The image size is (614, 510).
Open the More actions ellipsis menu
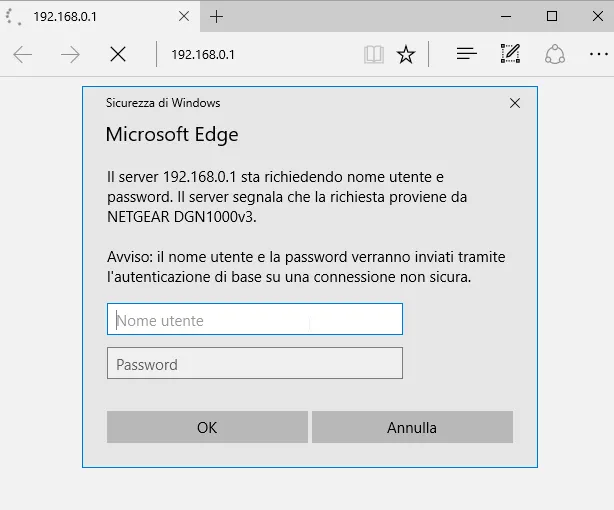pos(597,55)
